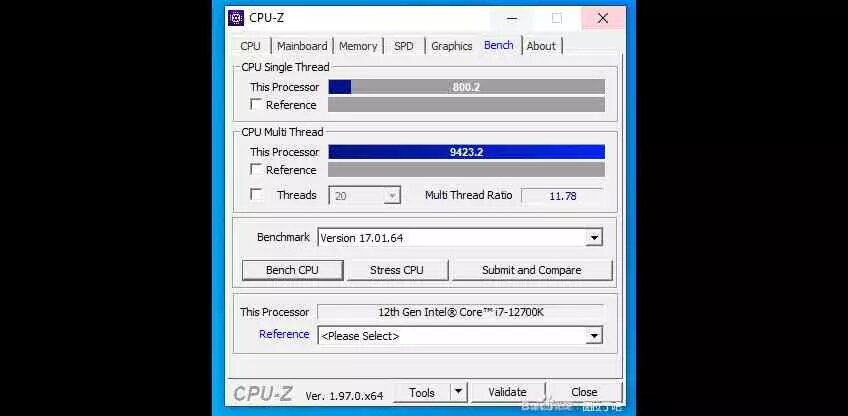Click Submit and Compare button

[x=532, y=270]
